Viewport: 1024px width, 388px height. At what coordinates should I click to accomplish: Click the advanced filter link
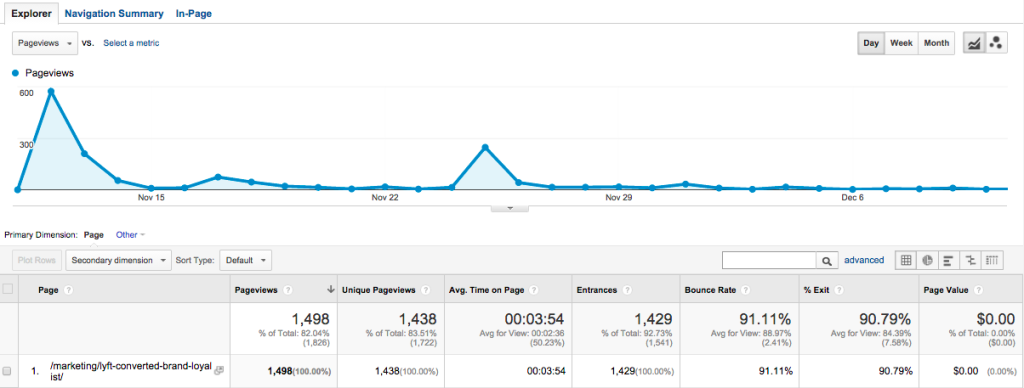coord(864,260)
